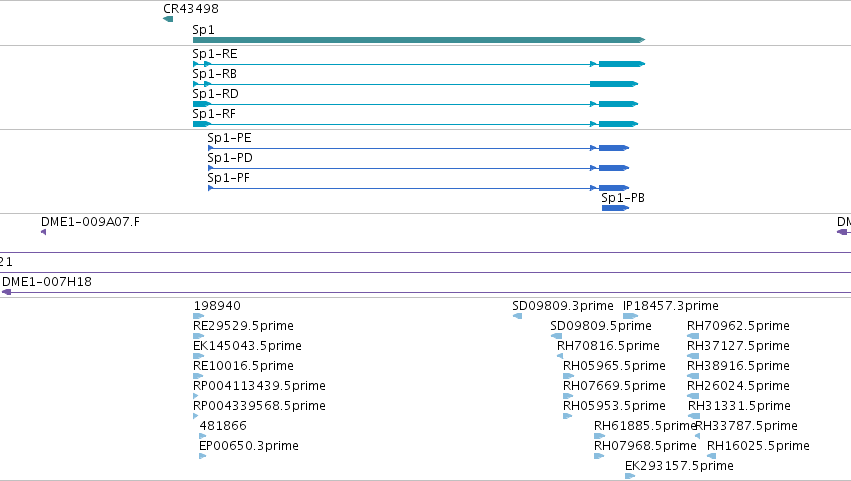Select the RE29529.5prime EST label
Viewport: 851px width, 481px height.
243,326
